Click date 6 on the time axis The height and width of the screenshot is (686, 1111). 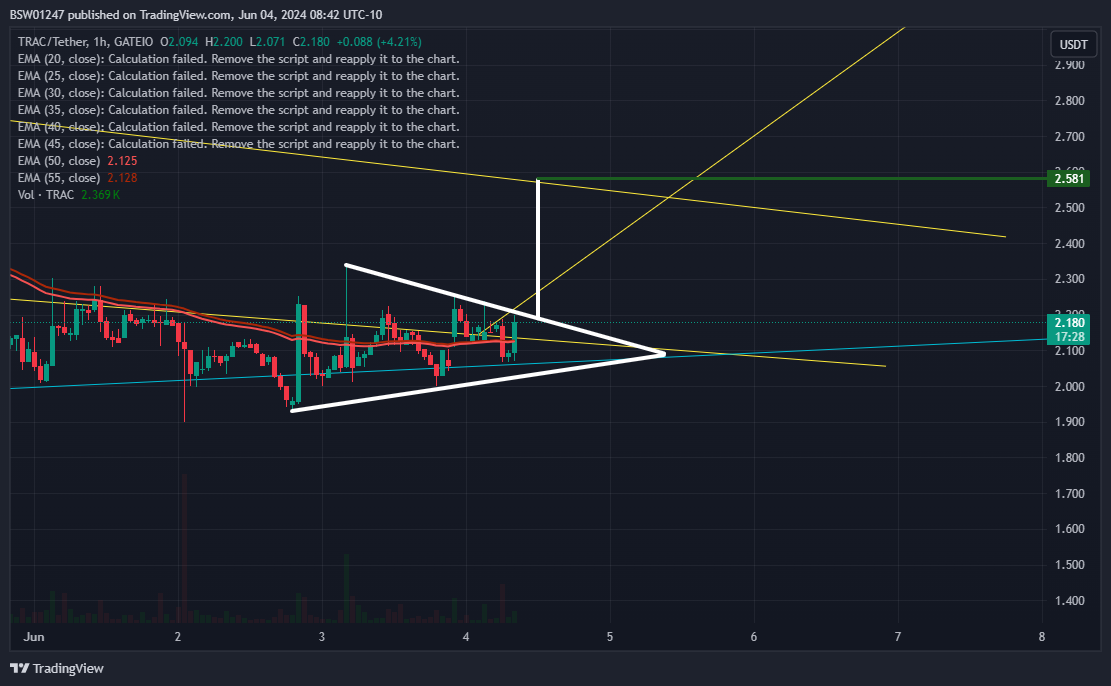tap(754, 636)
